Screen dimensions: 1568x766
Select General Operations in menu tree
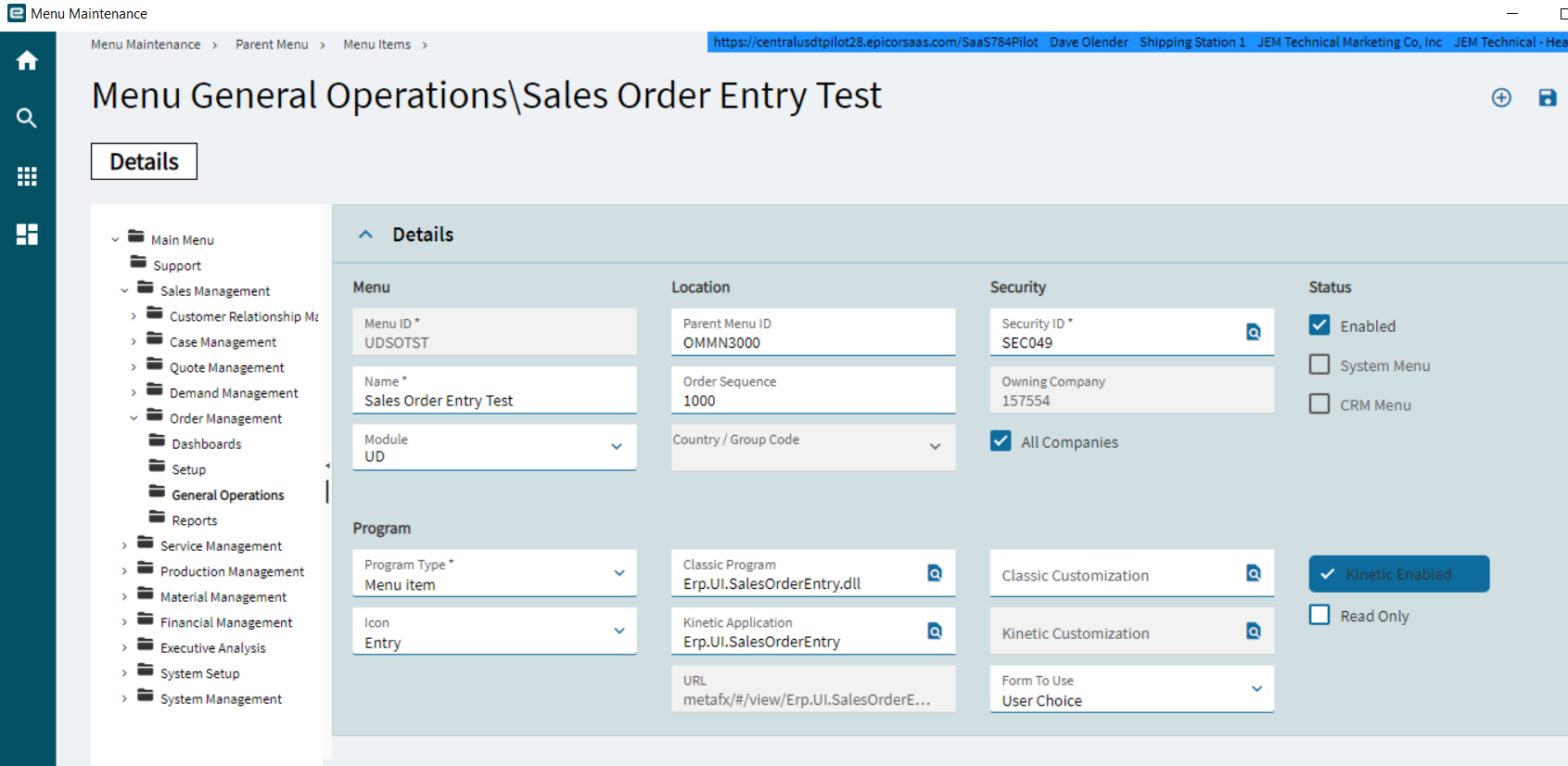coord(227,495)
